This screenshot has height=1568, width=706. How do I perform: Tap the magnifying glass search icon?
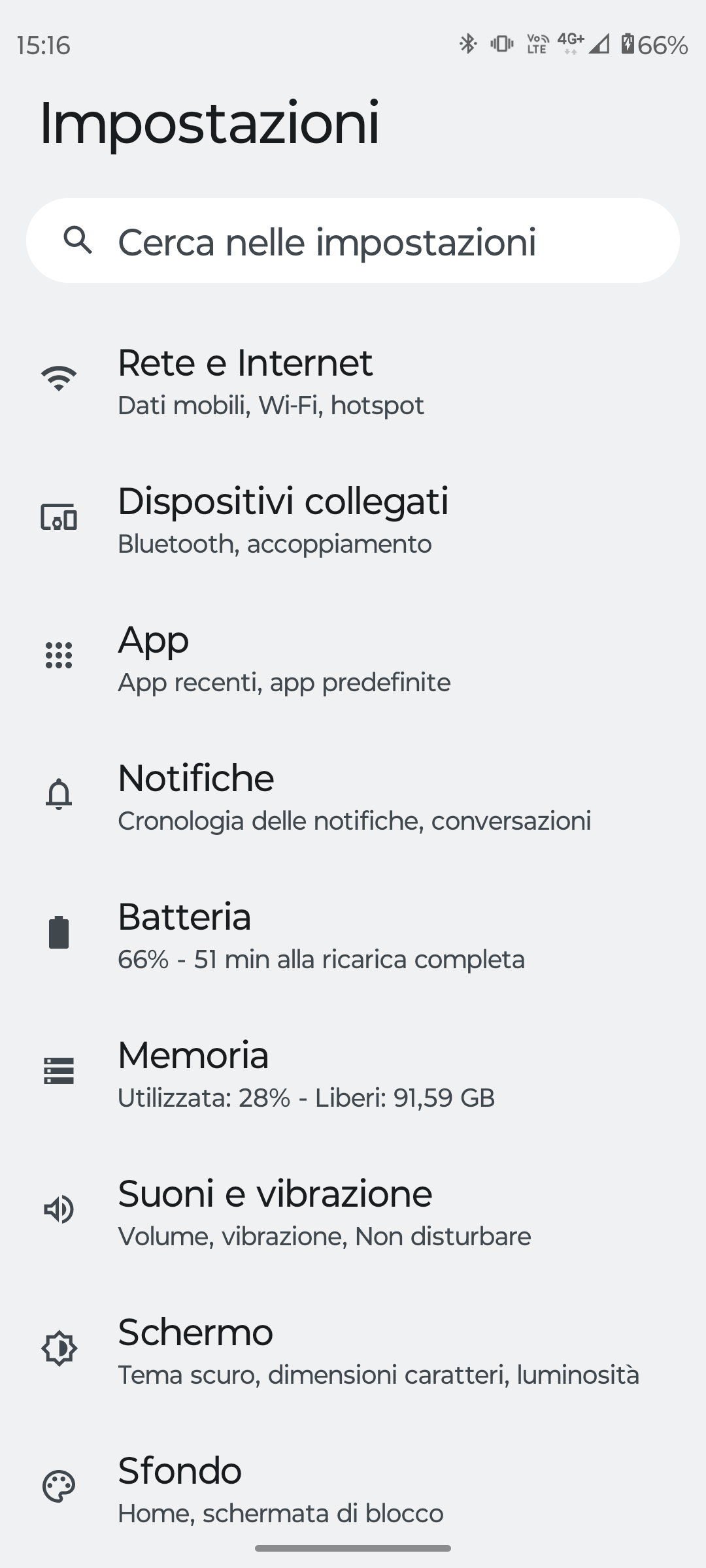[78, 240]
